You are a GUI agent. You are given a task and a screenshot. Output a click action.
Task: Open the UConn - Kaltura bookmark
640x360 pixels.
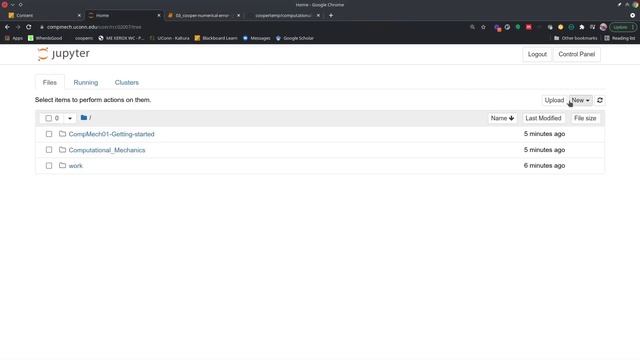[169, 38]
